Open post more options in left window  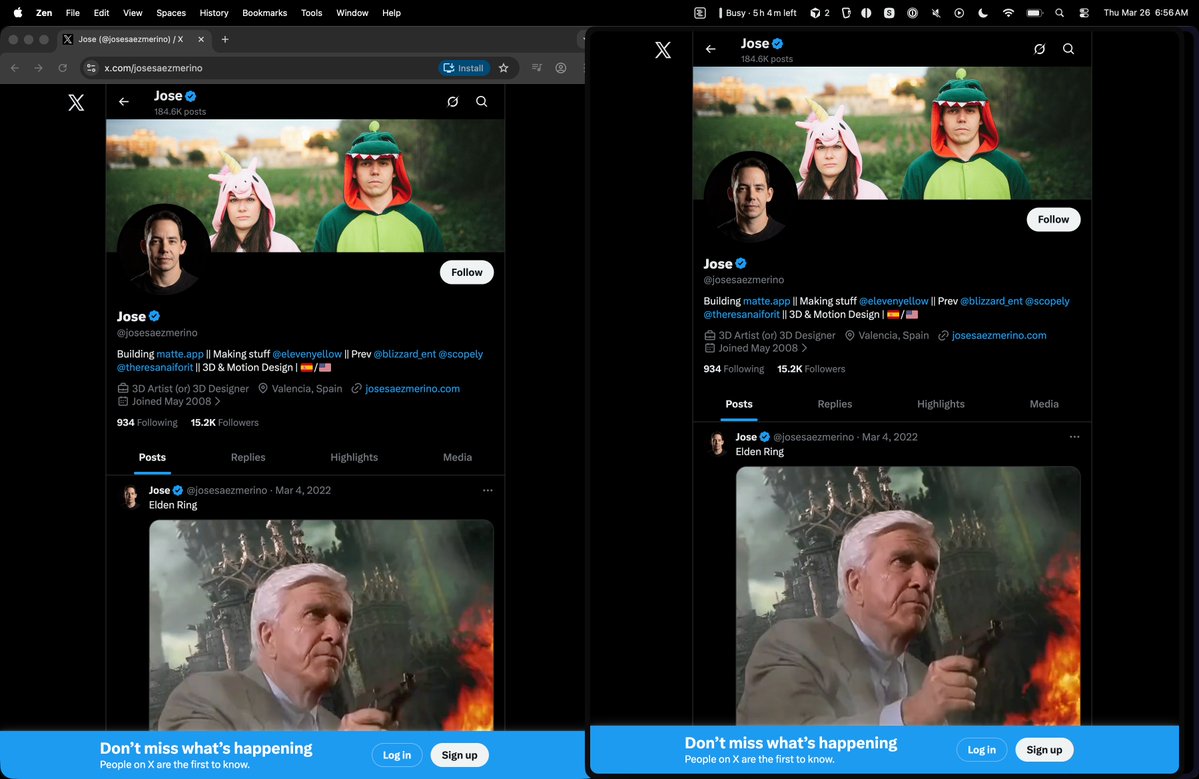[x=488, y=490]
